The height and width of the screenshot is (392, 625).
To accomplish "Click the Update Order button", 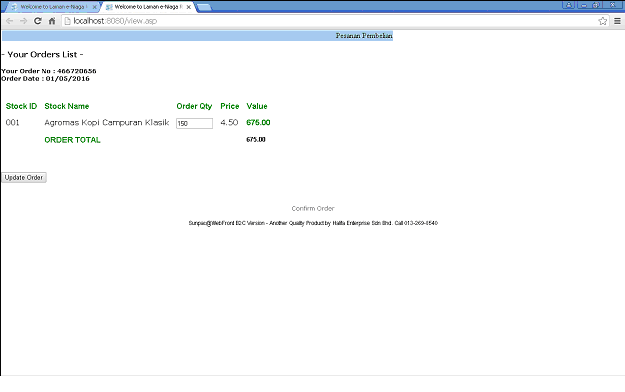I will point(24,177).
